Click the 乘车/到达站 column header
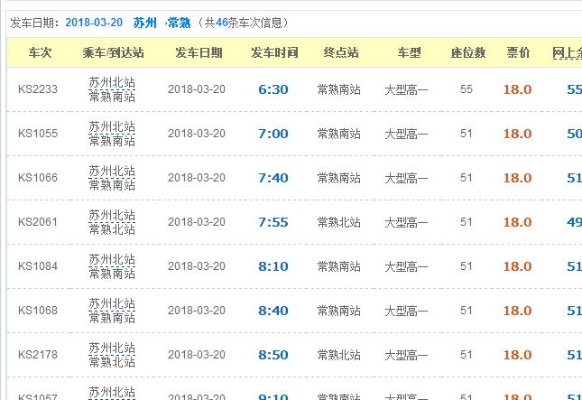The image size is (582, 400). pyautogui.click(x=113, y=53)
